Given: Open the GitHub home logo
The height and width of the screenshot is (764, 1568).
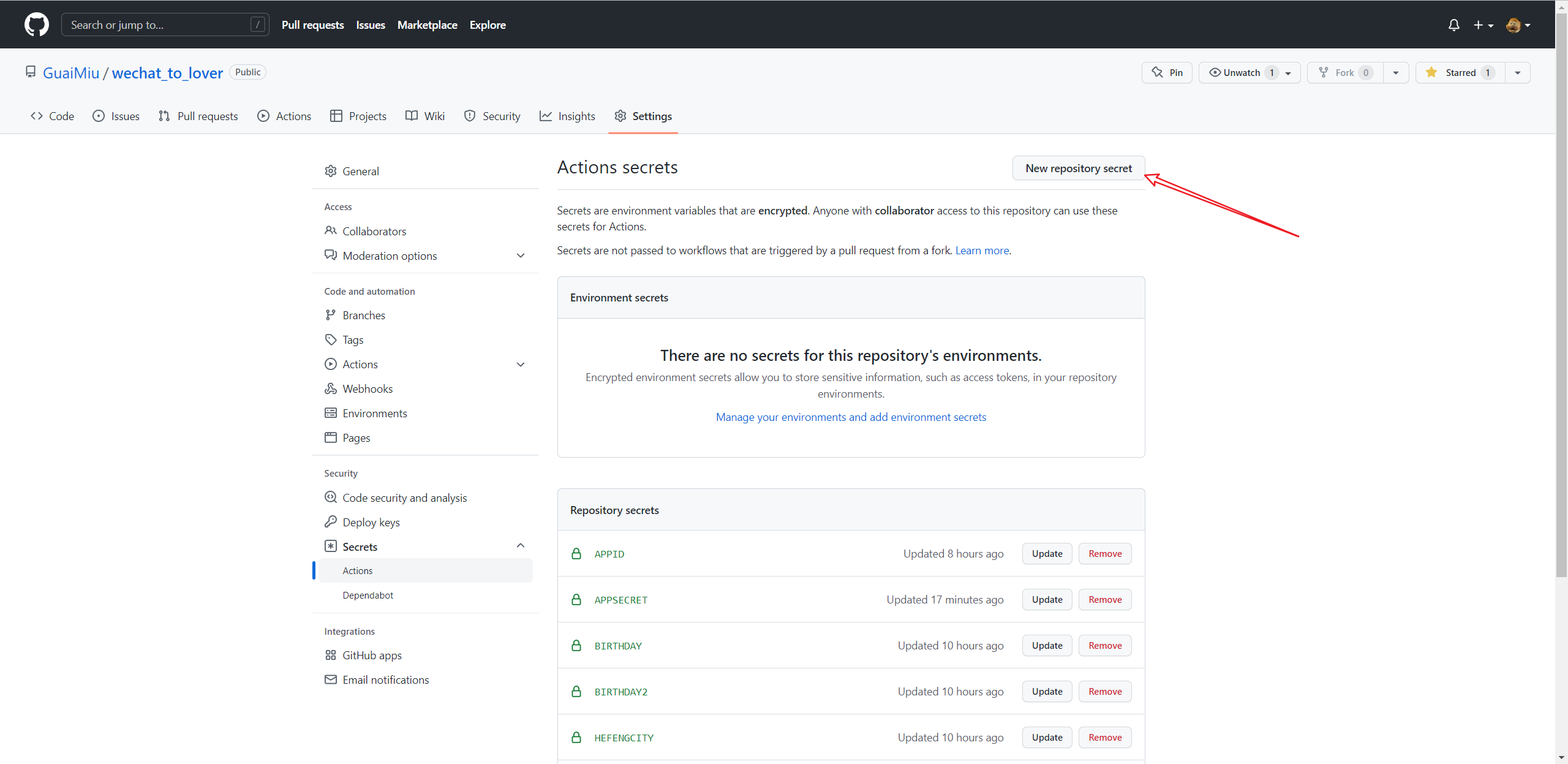Looking at the screenshot, I should [x=37, y=25].
